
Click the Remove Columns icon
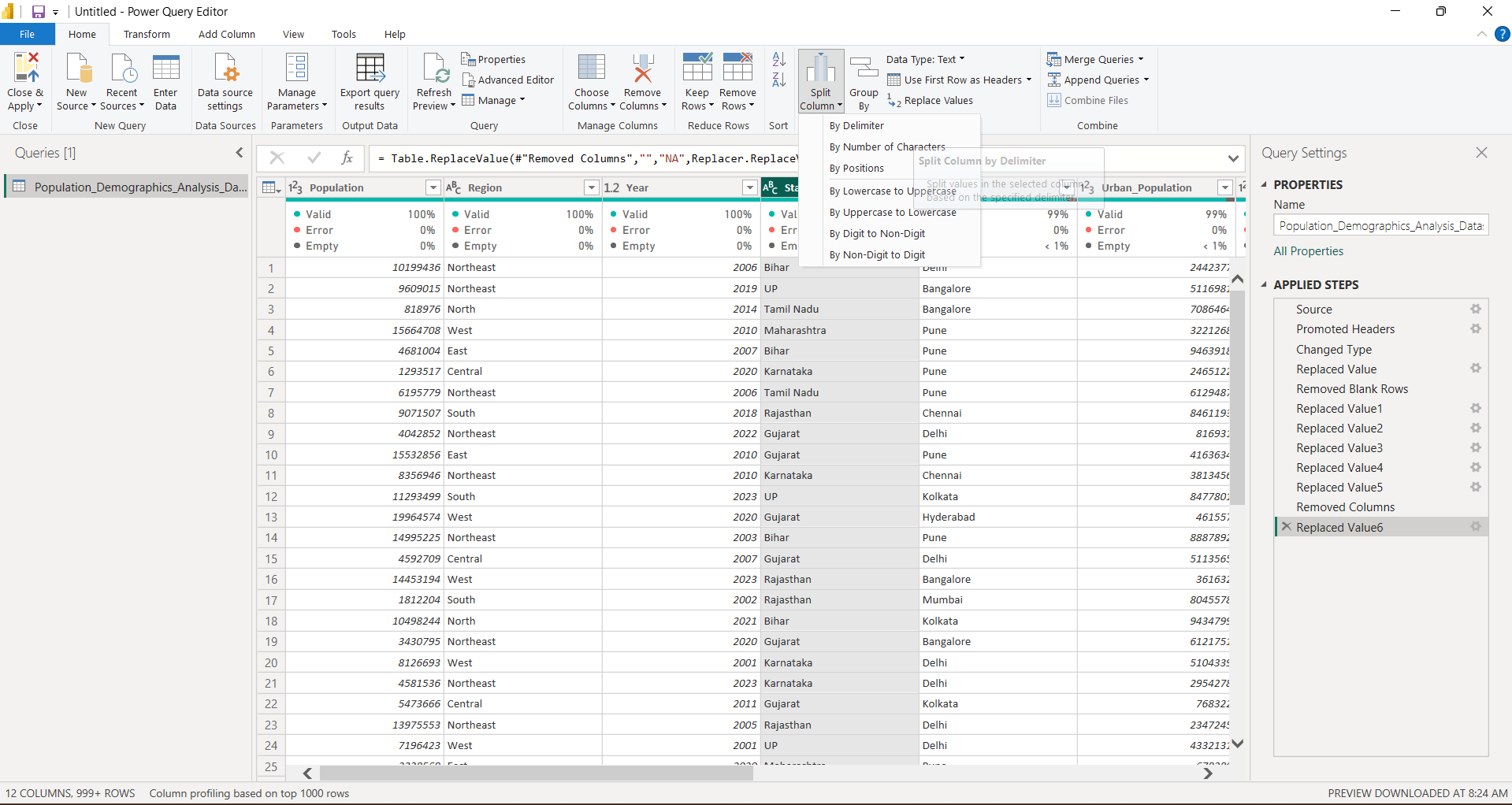(x=643, y=68)
